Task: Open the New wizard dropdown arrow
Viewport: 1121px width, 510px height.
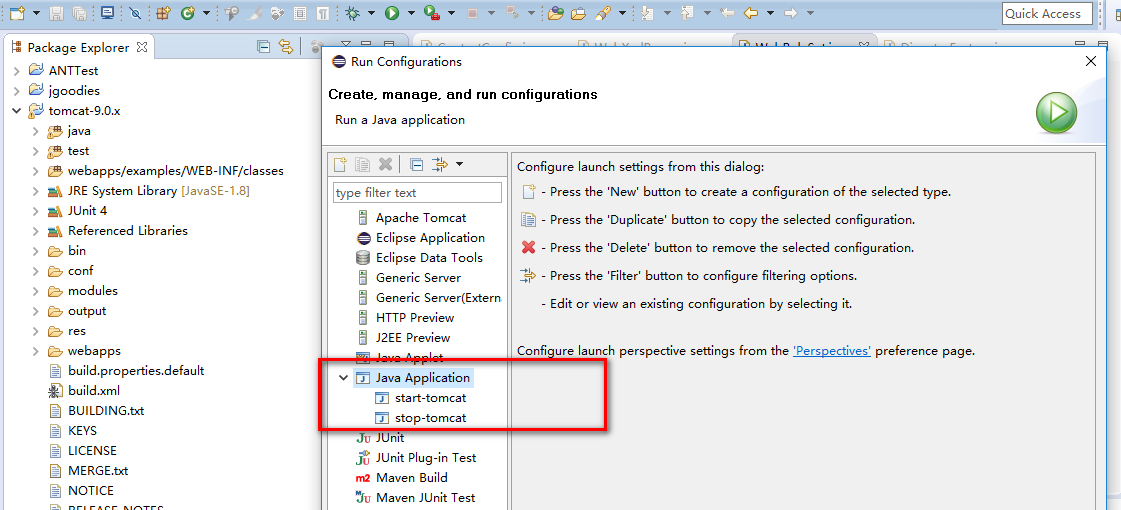Action: (x=34, y=12)
